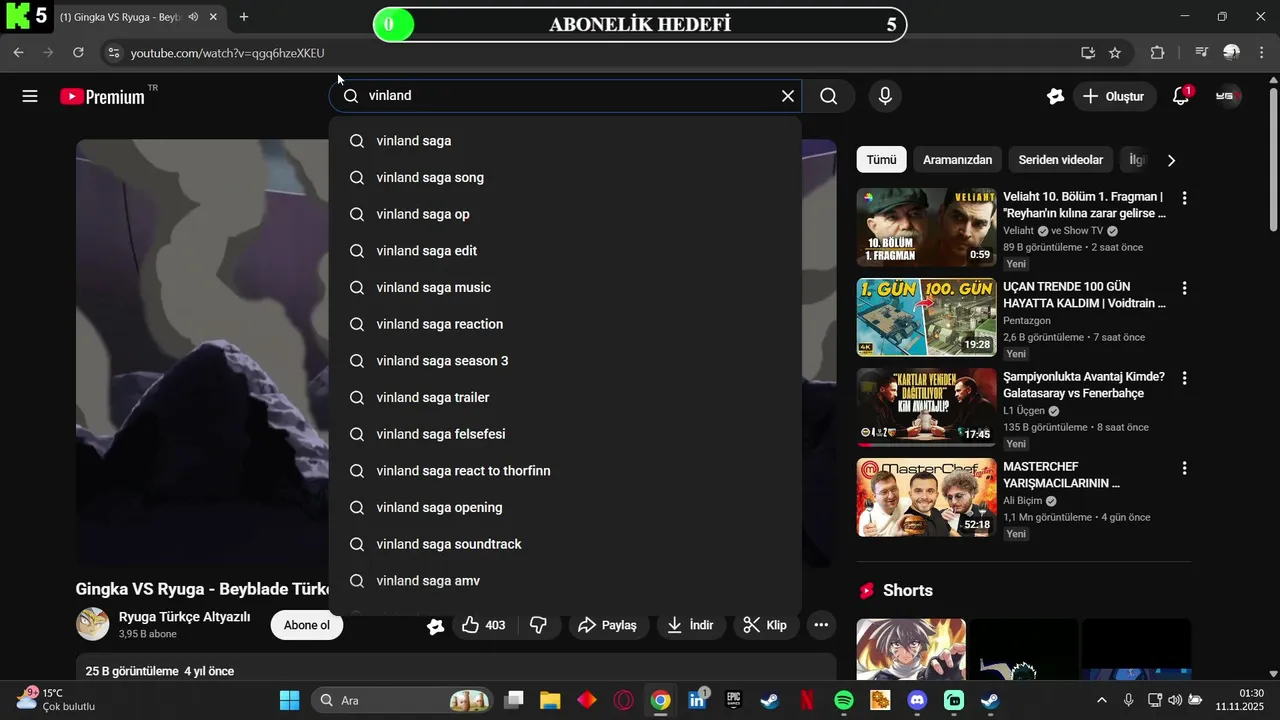Choose the suggestion 'vinland saga season 3'
The image size is (1280, 720).
click(x=565, y=361)
